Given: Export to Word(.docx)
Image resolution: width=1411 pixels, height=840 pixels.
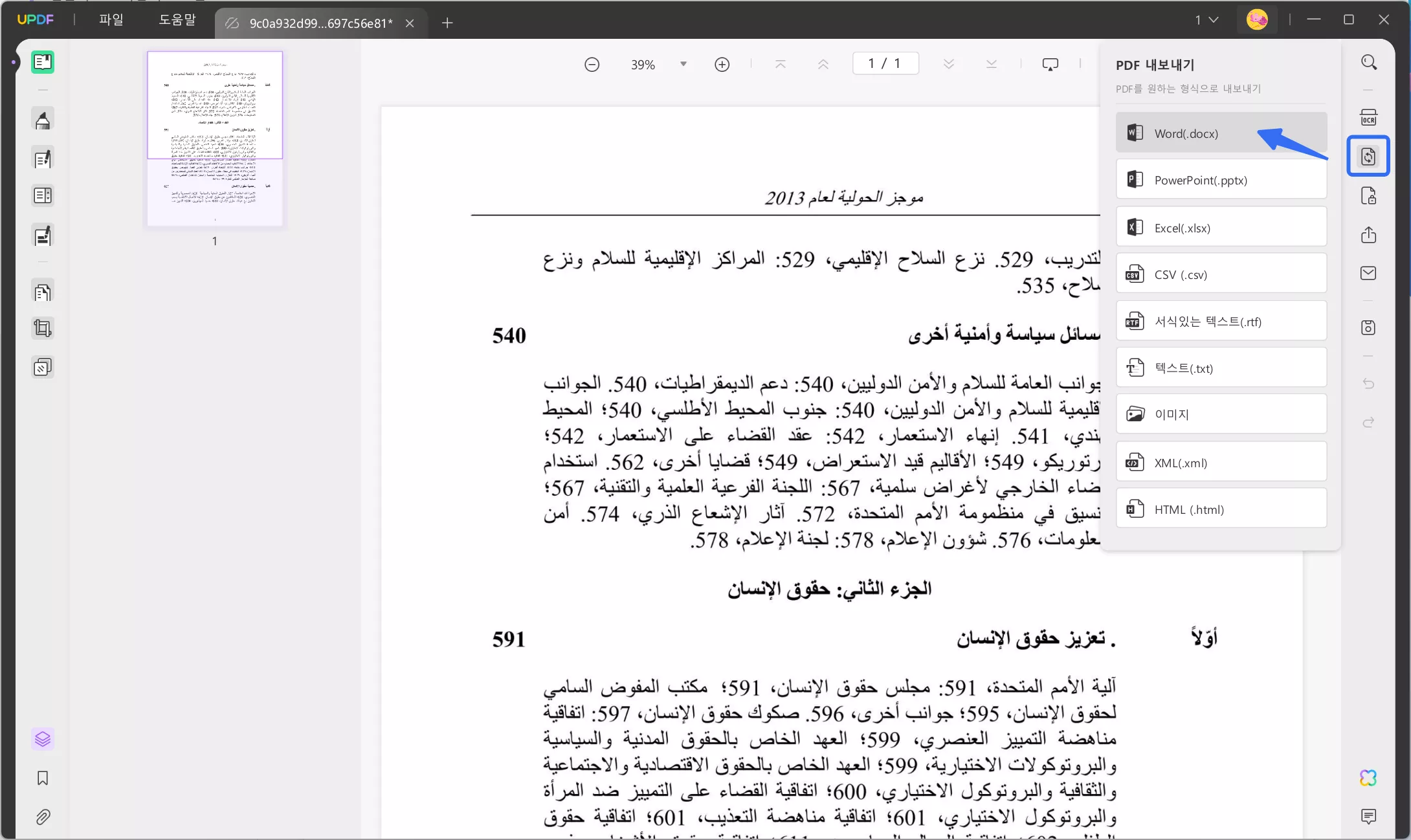Looking at the screenshot, I should click(x=1221, y=133).
